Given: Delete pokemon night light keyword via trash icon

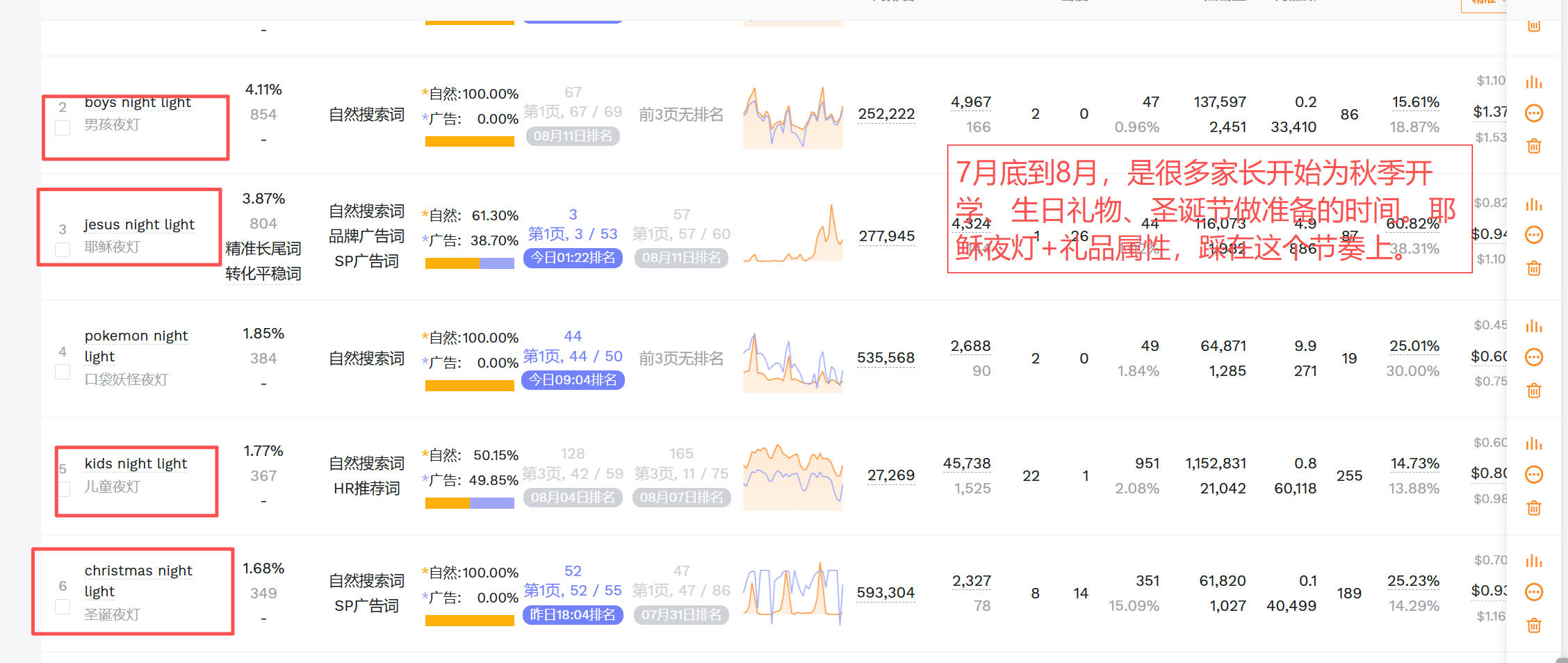Looking at the screenshot, I should [1534, 391].
